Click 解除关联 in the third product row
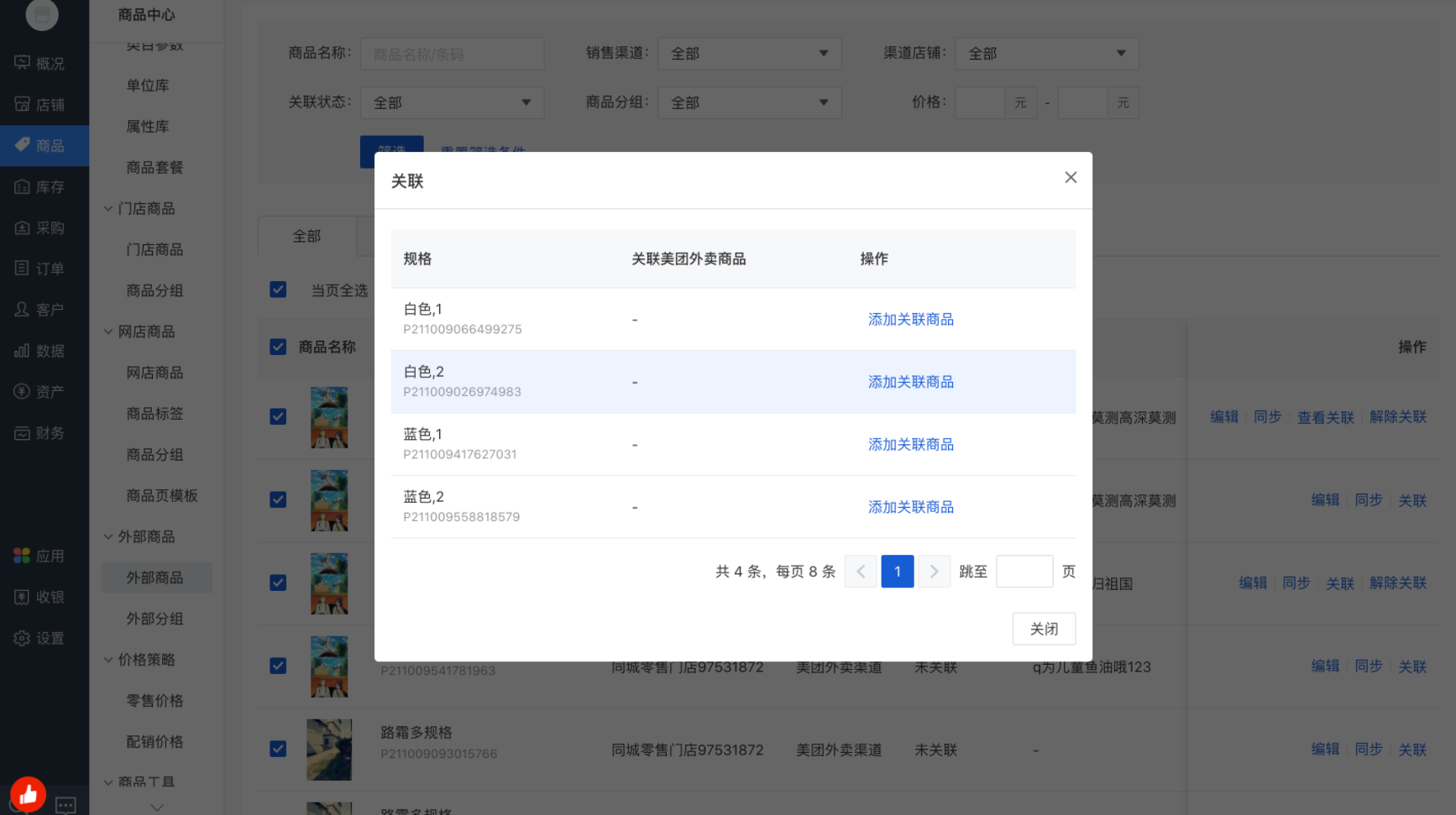 1398,583
